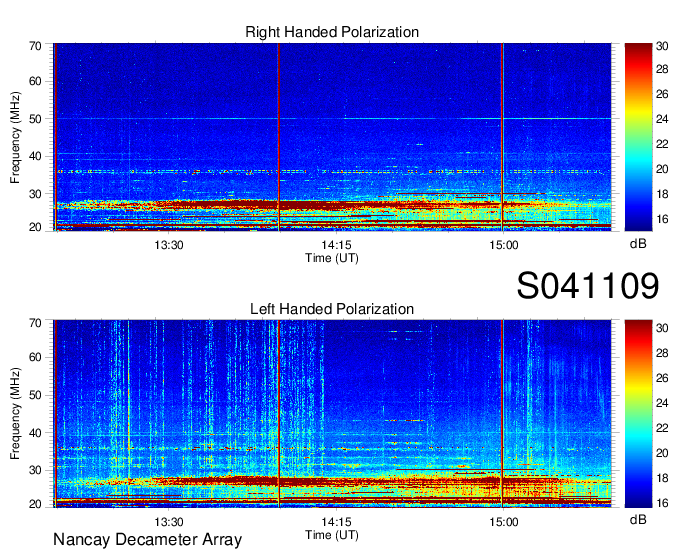Click the 16 tick on the Right Handed color bar
Image resolution: width=680 pixels, height=552 pixels.
[x=662, y=219]
